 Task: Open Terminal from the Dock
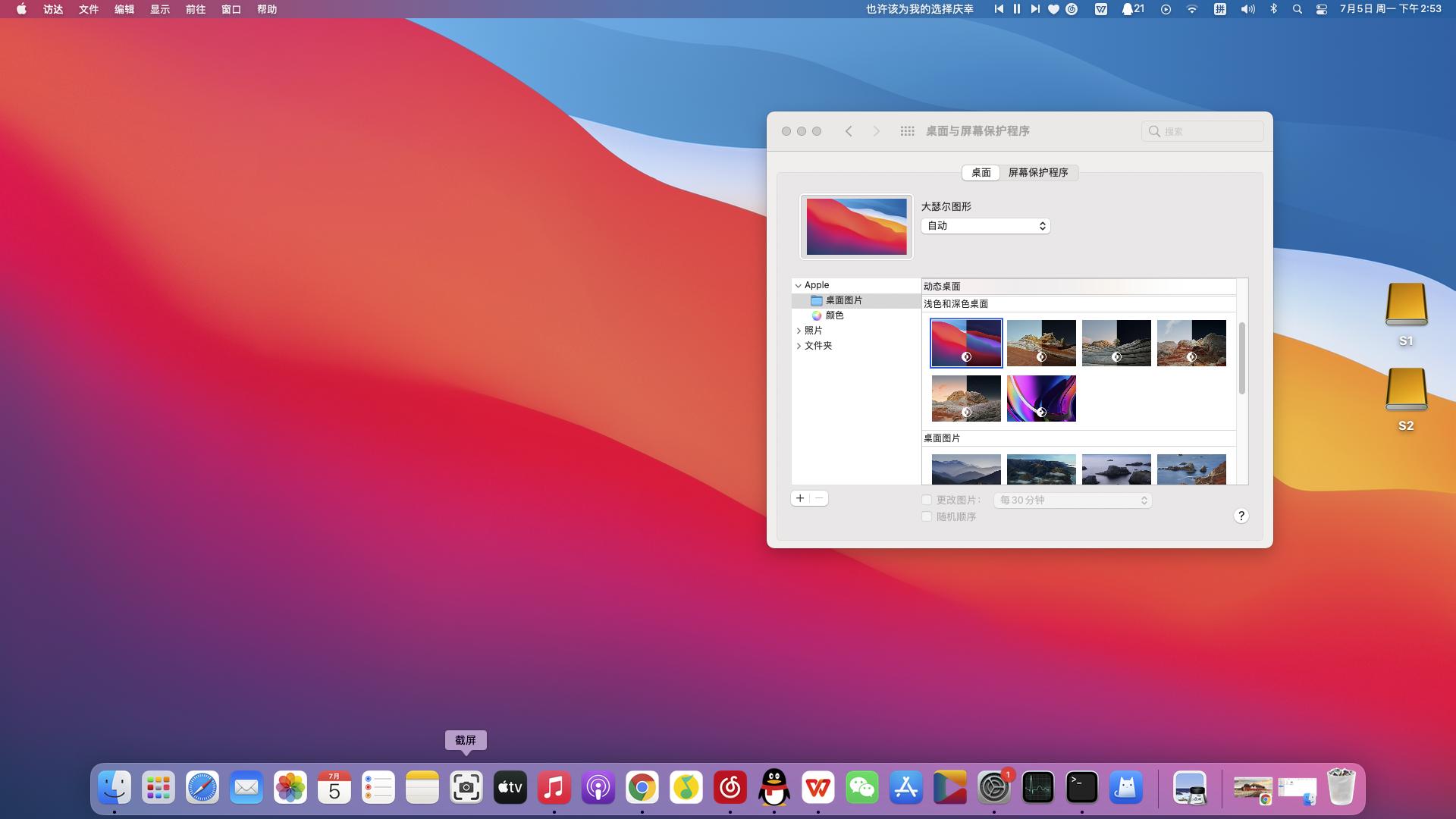(x=1081, y=788)
